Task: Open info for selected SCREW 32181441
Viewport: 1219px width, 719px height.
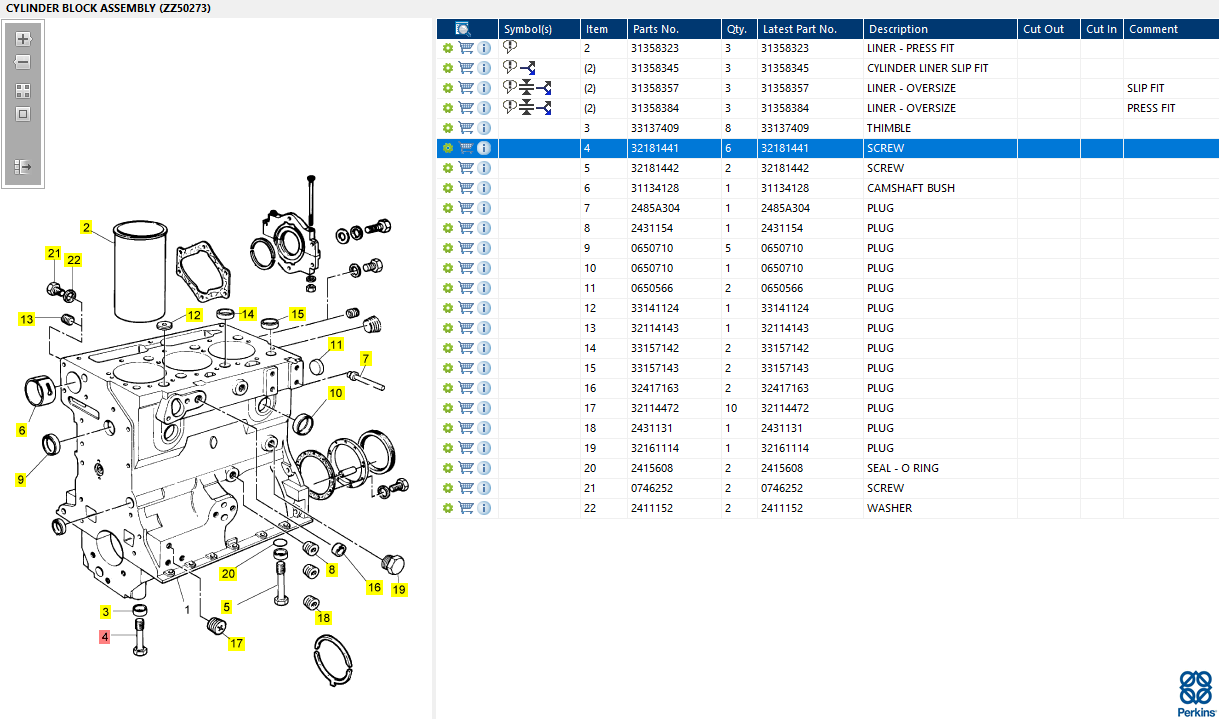Action: click(x=484, y=148)
